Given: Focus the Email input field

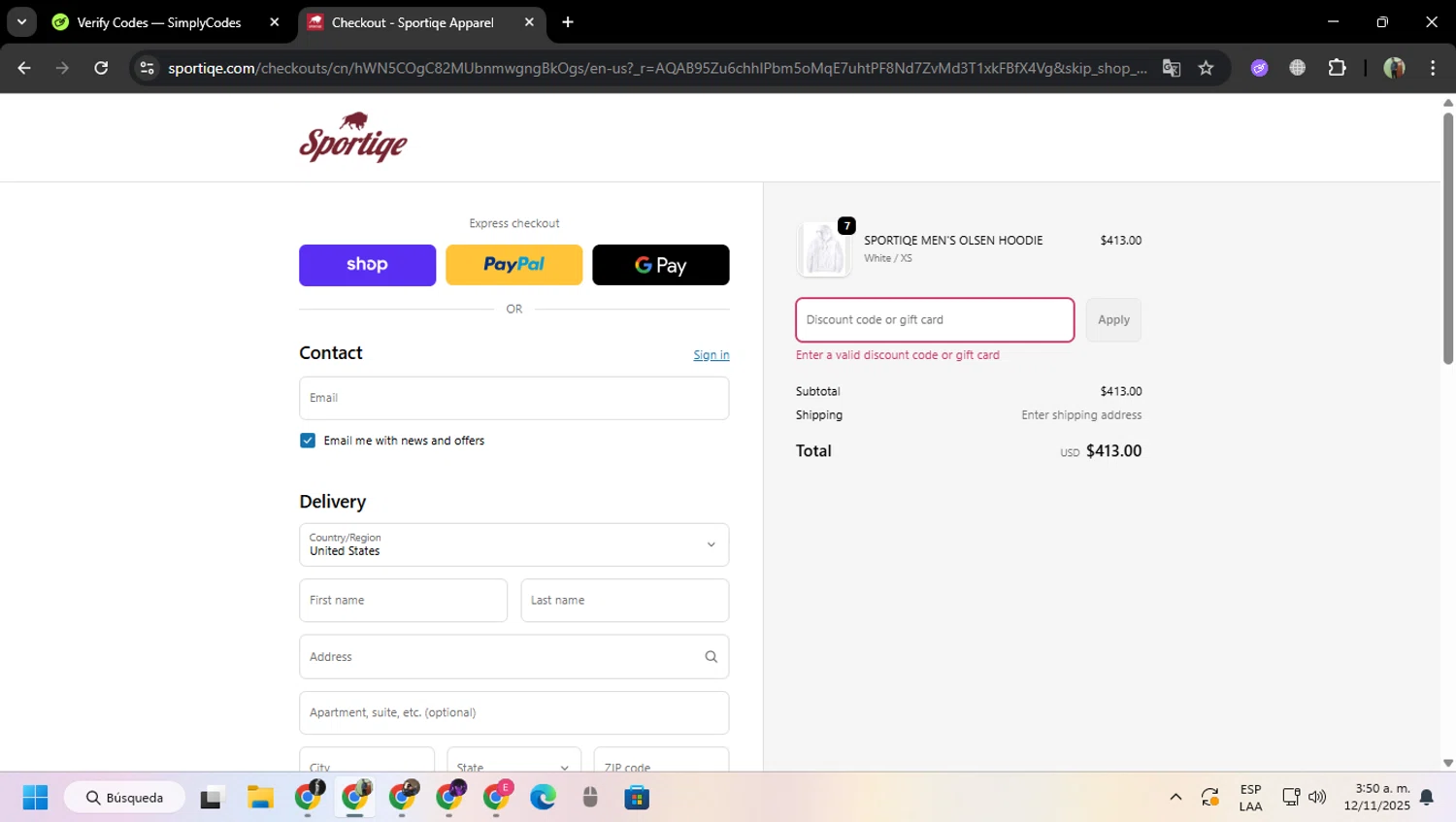Looking at the screenshot, I should (x=513, y=398).
